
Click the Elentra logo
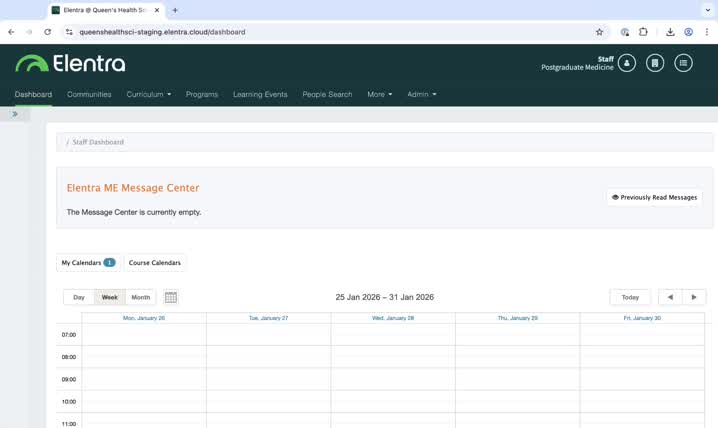coord(70,63)
